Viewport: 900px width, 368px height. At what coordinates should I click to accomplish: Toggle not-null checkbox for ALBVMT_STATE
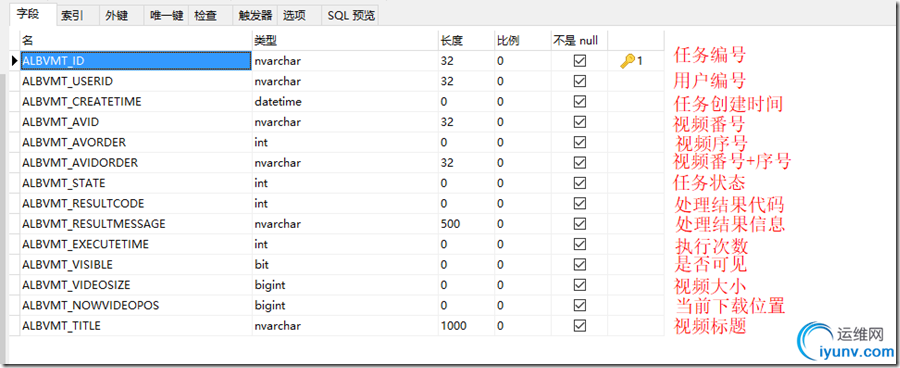pos(580,183)
